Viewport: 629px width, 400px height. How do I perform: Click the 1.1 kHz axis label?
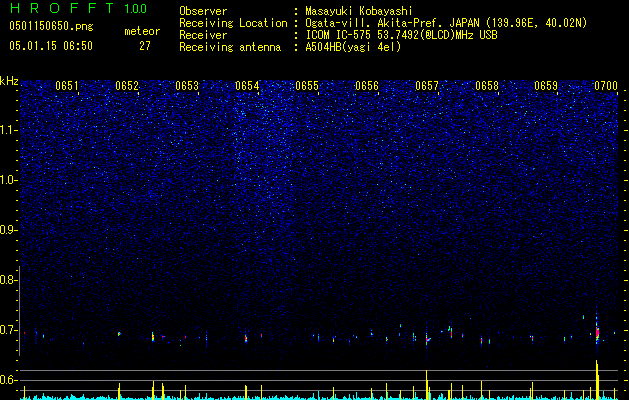click(x=9, y=130)
